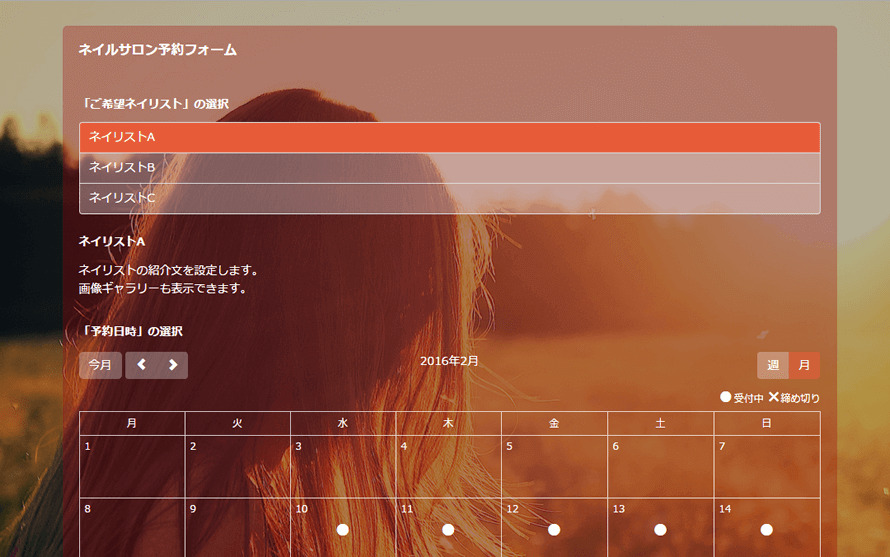This screenshot has height=557, width=890.
Task: Click the February 9 date cell
Action: [237, 527]
